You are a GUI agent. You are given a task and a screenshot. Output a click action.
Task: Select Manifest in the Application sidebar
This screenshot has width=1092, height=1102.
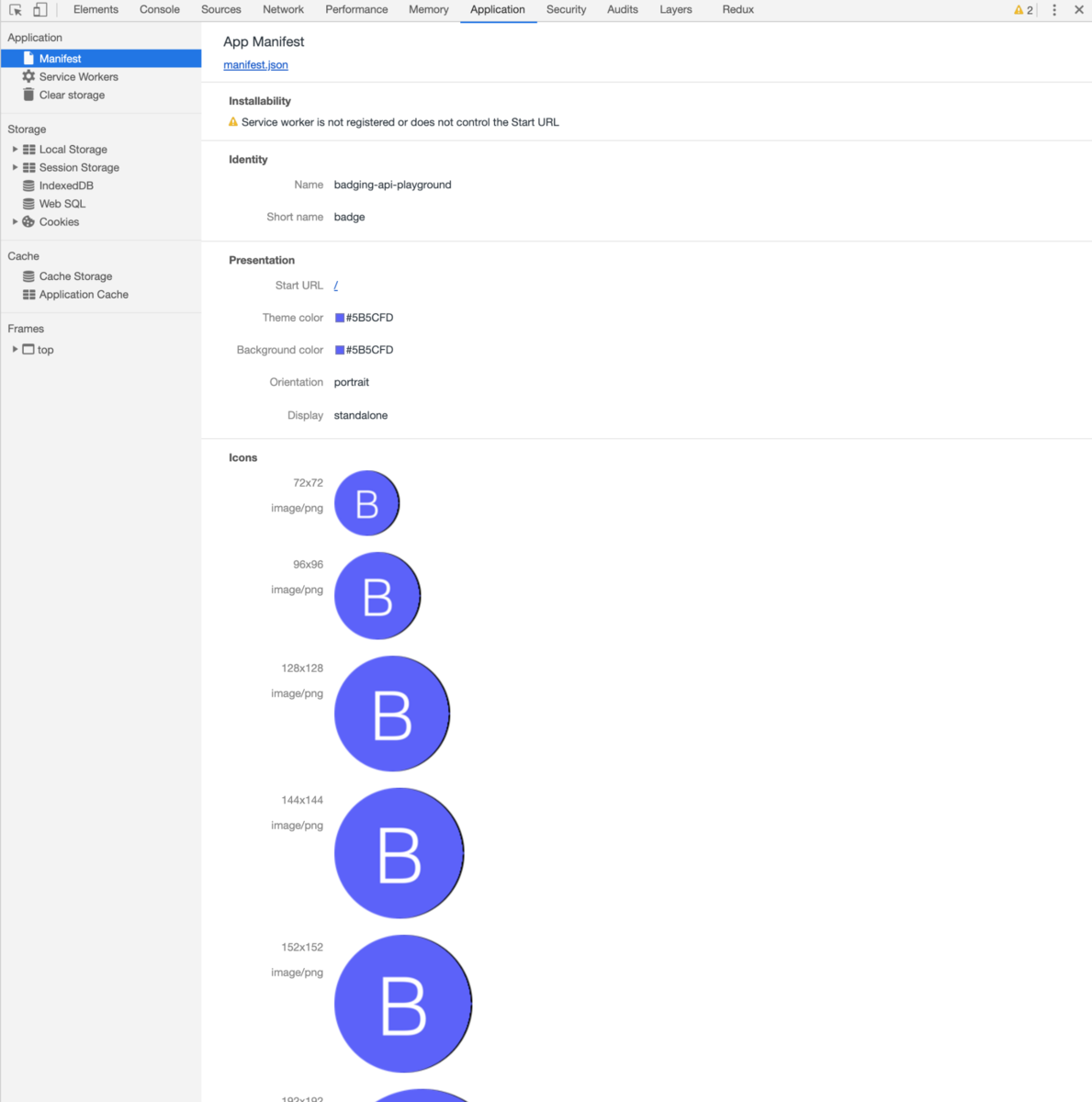[101, 59]
